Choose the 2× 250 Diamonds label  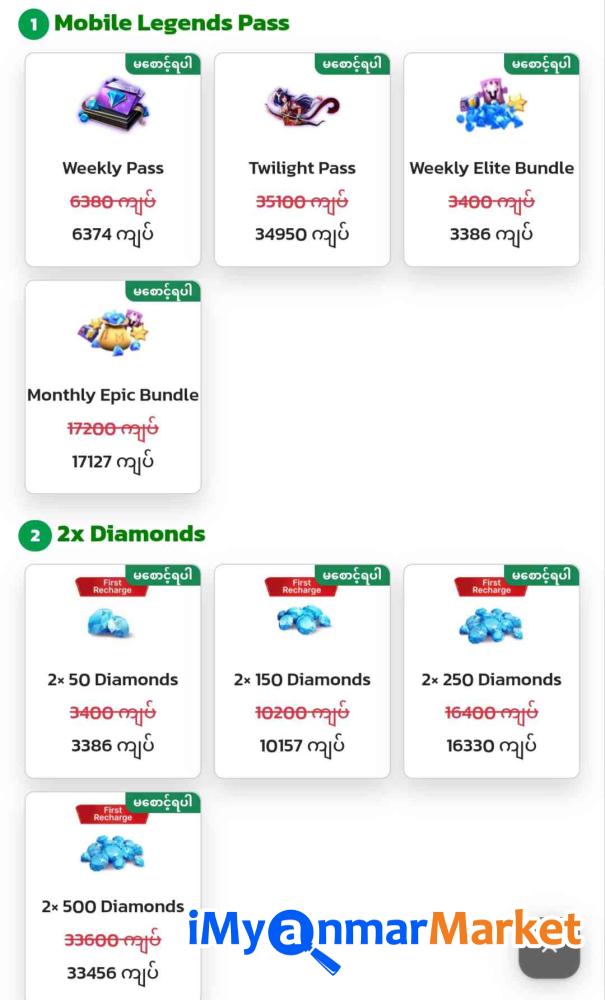click(491, 680)
